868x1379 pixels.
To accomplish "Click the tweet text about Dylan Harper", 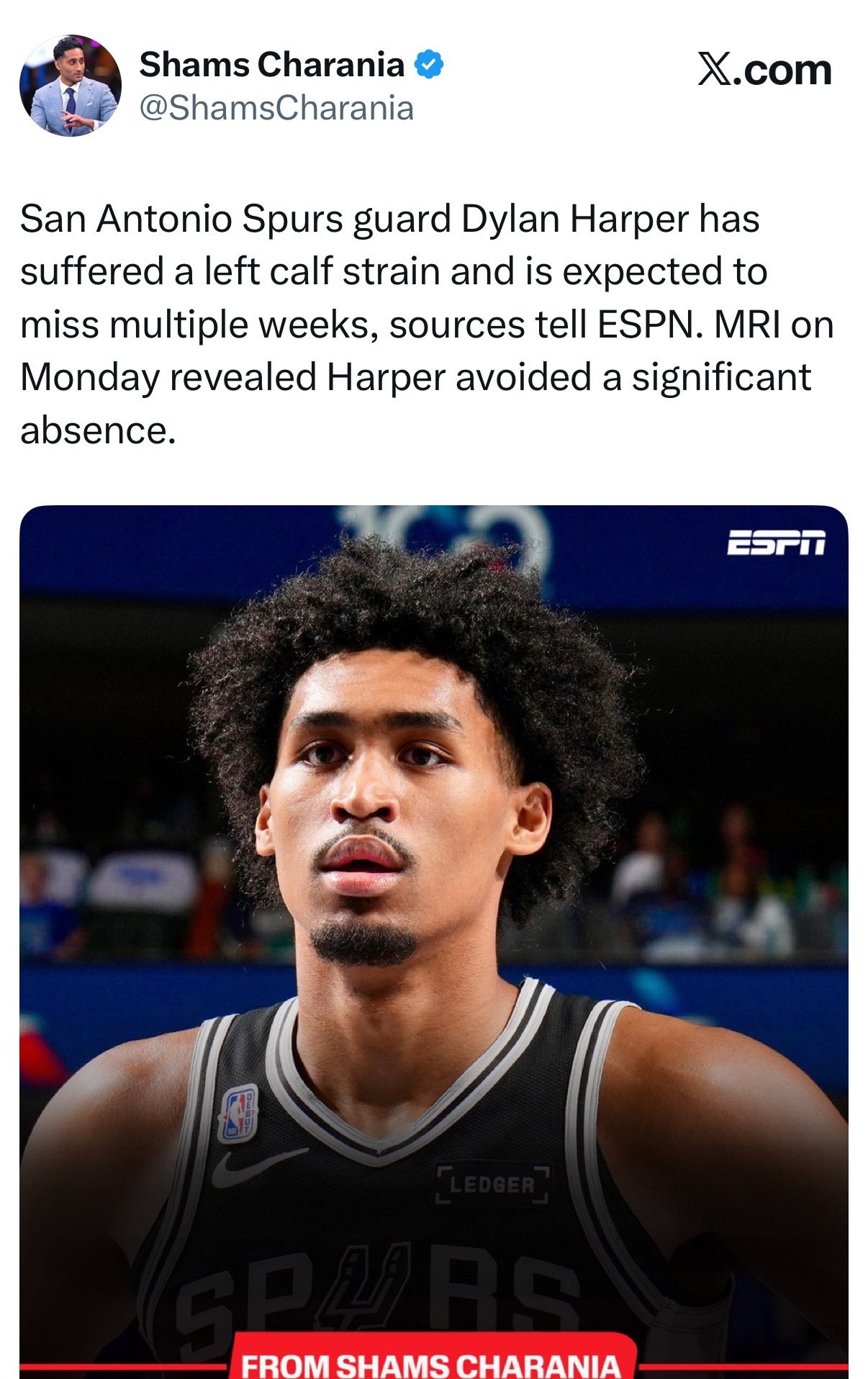I will (x=427, y=324).
